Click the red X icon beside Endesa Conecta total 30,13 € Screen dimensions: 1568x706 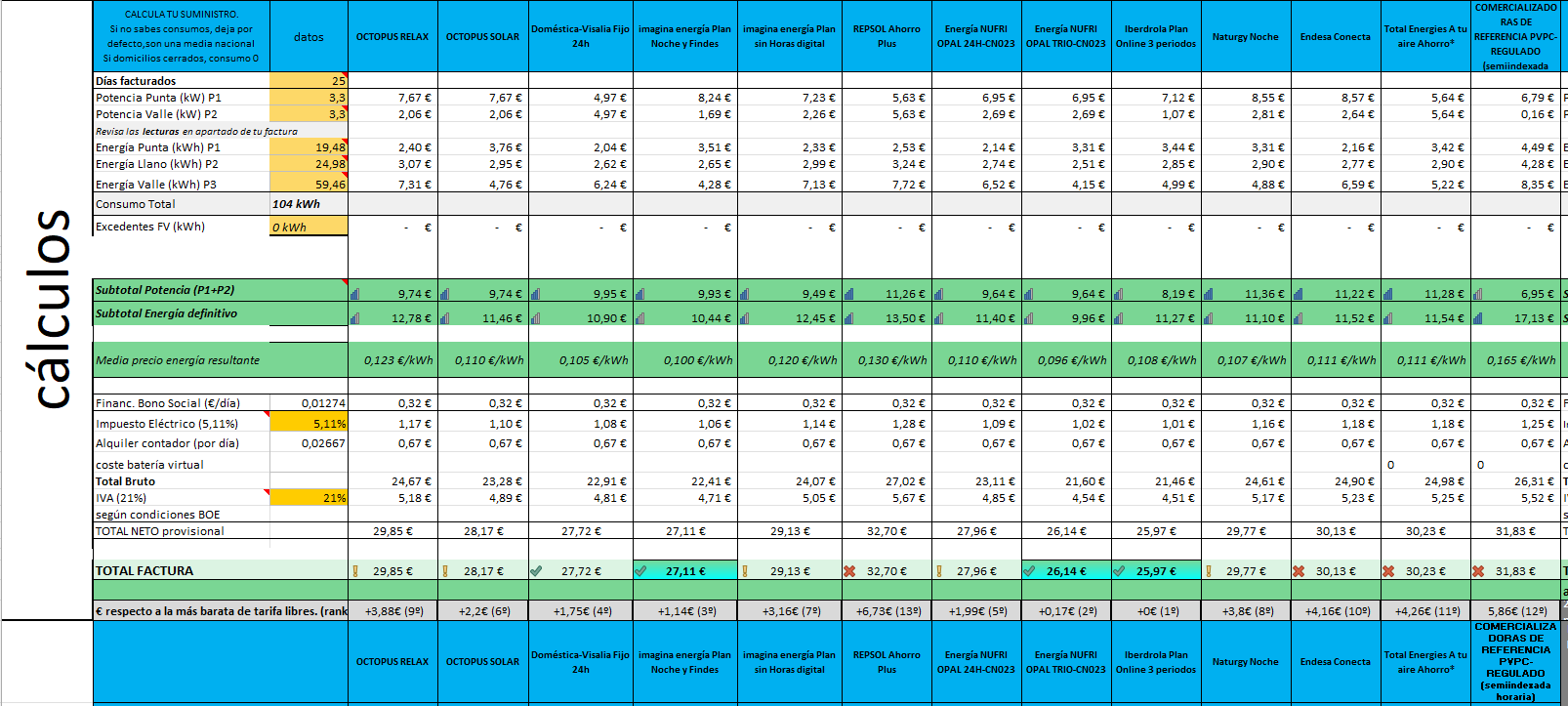point(1299,571)
